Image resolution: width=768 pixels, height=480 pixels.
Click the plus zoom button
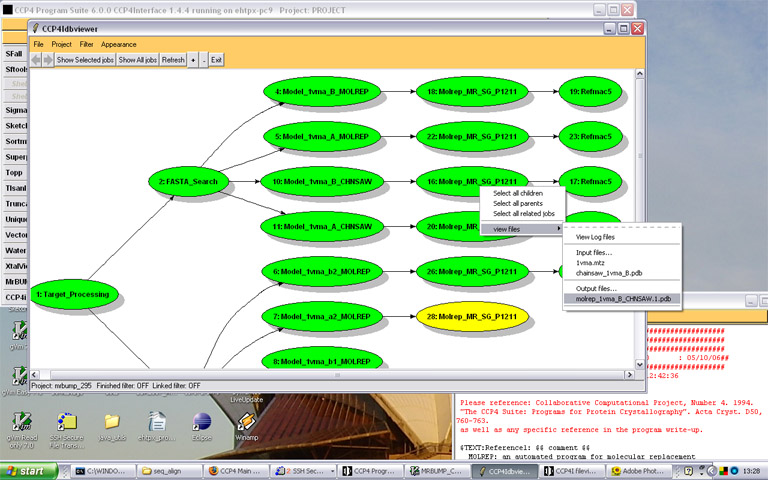click(x=193, y=60)
